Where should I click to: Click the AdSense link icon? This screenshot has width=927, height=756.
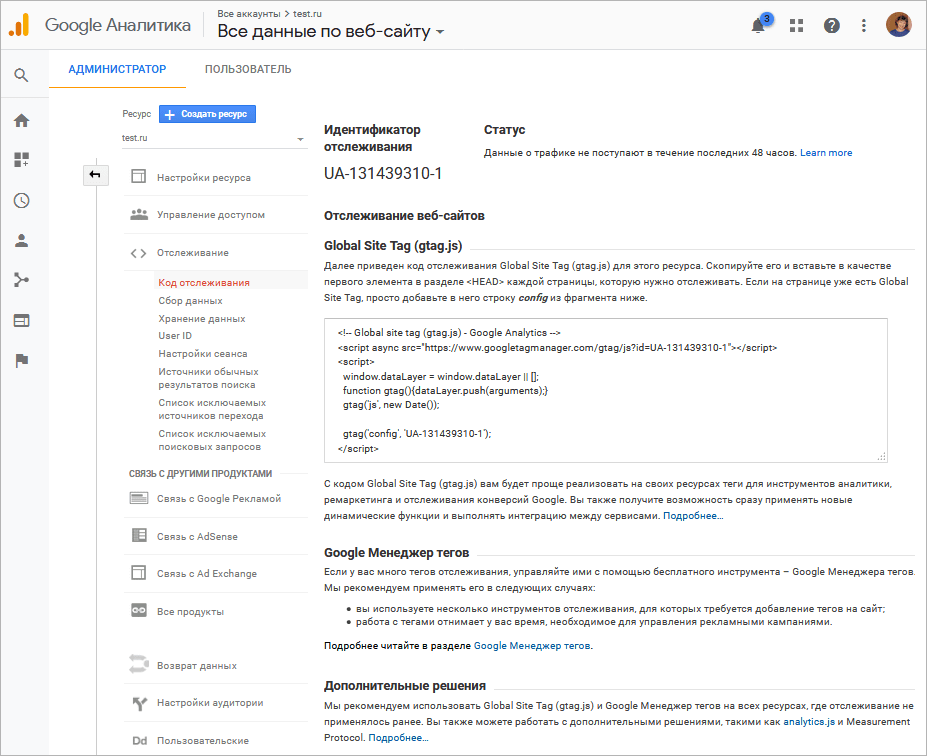[x=139, y=536]
